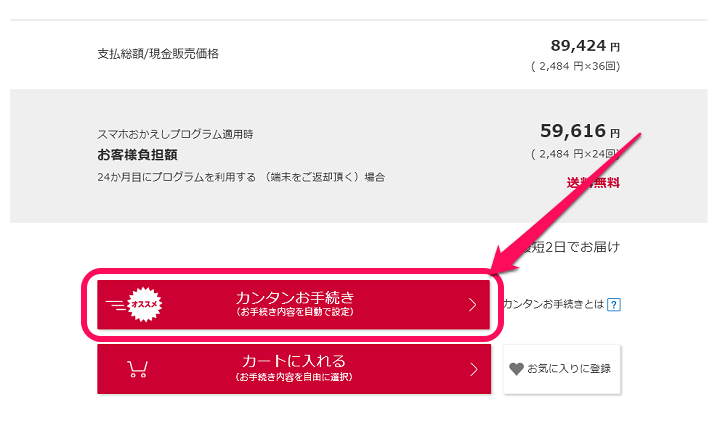Click the 支払総額/現金販売価格 label

[x=158, y=54]
